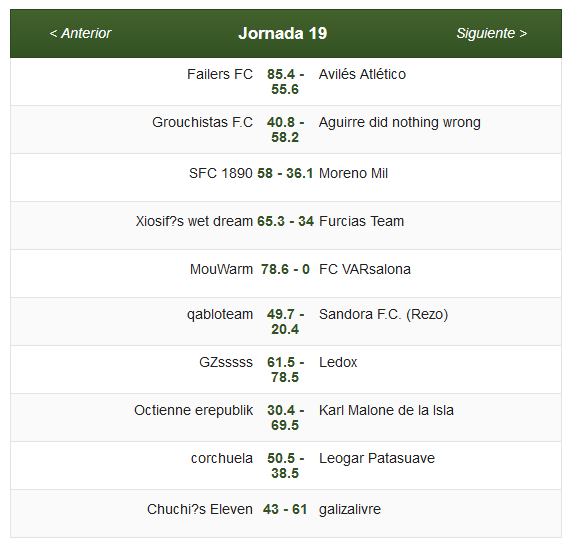Open the FC VARsalona team
The width and height of the screenshot is (566, 545).
point(365,269)
